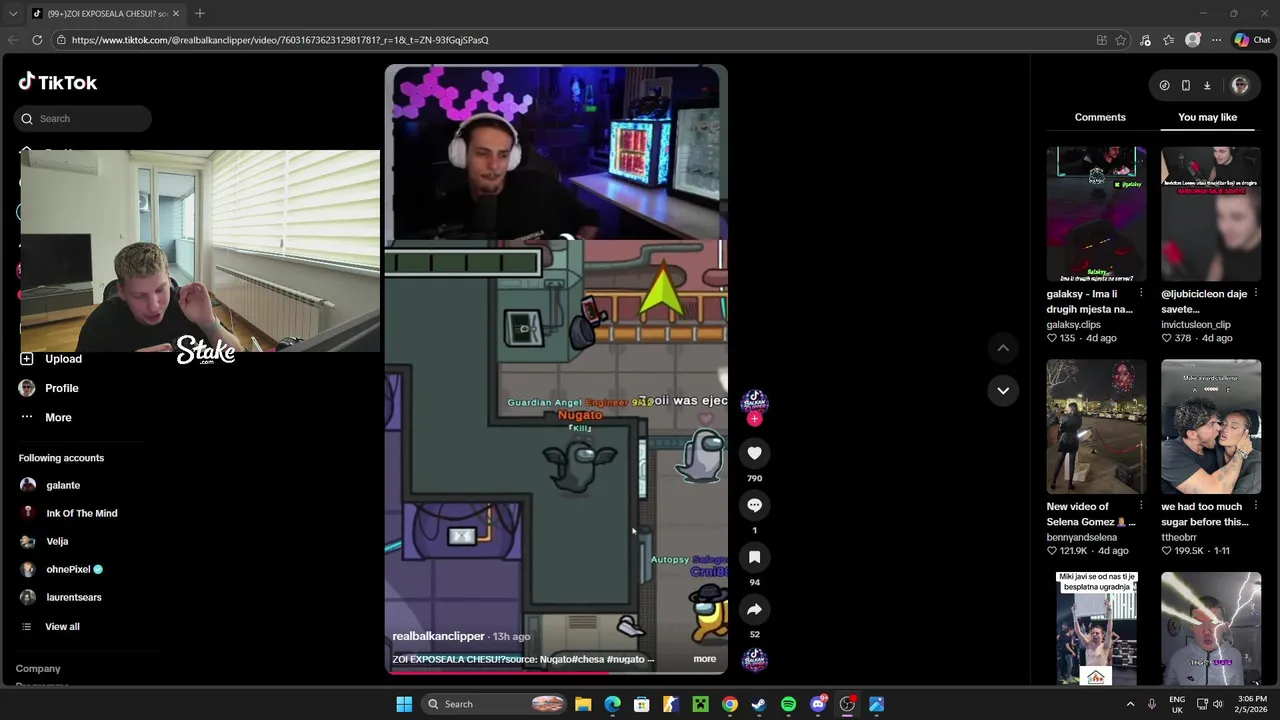Open clock and date in taskbar
Image resolution: width=1280 pixels, height=720 pixels.
[x=1252, y=704]
